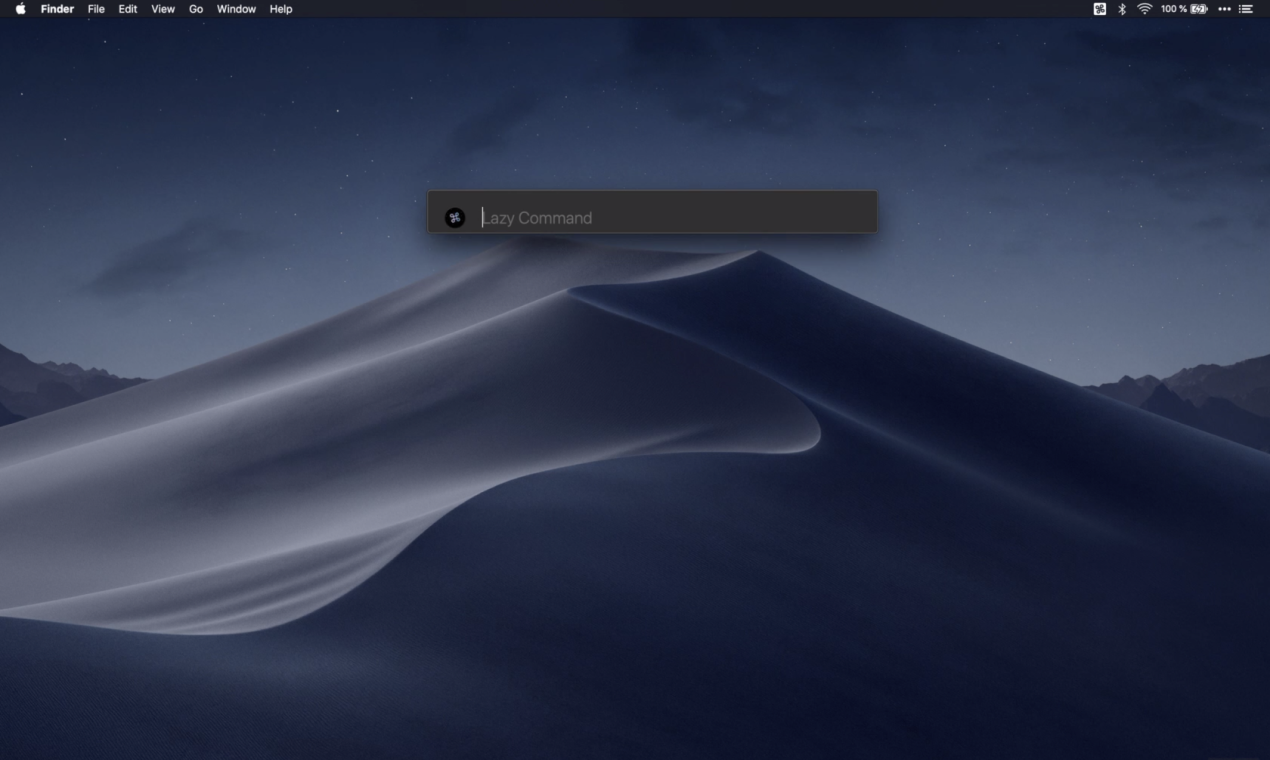The height and width of the screenshot is (760, 1270).
Task: Open the Window menu
Action: tap(236, 9)
